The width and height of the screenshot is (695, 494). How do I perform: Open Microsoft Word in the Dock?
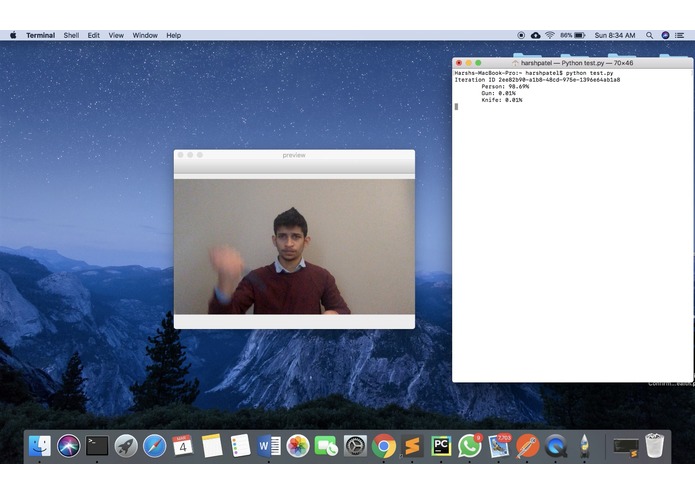tap(269, 446)
